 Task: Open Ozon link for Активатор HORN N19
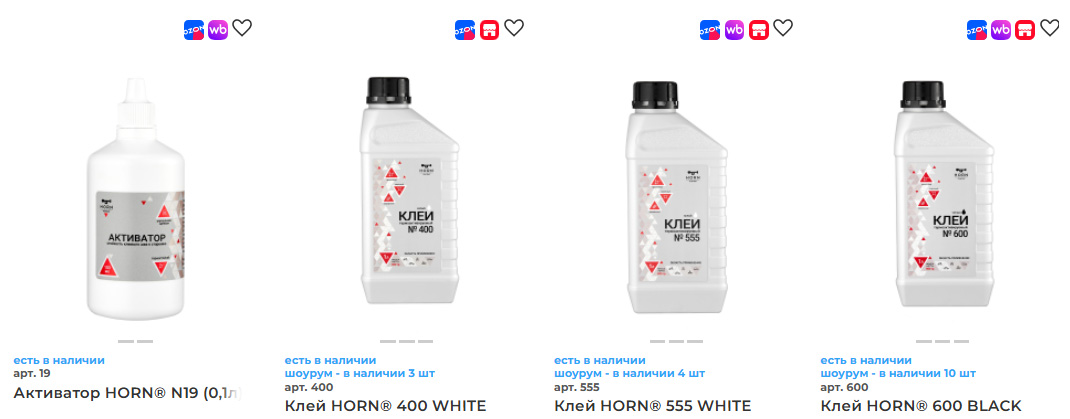click(194, 30)
